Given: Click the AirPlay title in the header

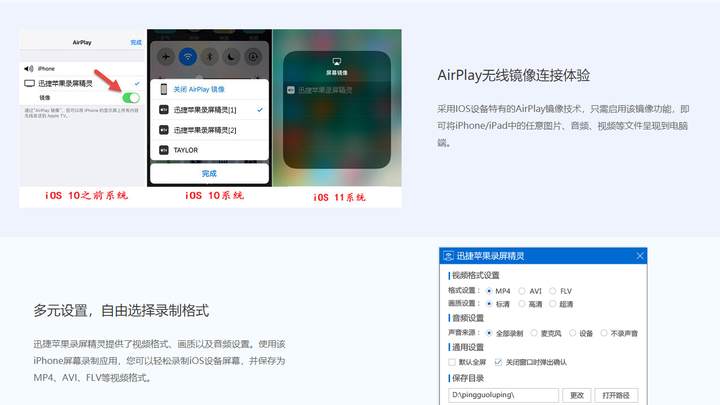Looking at the screenshot, I should (82, 42).
